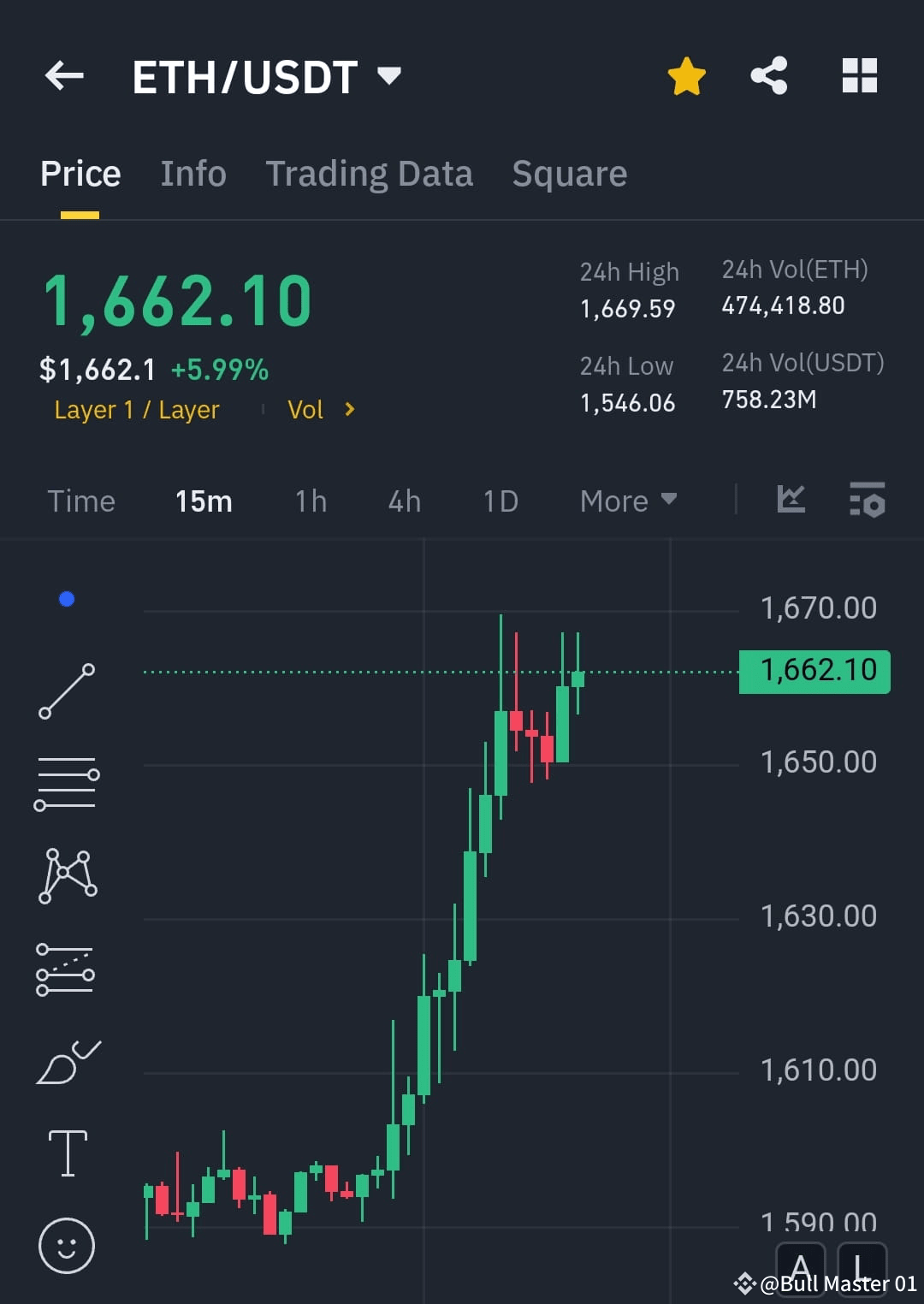Image resolution: width=924 pixels, height=1304 pixels.
Task: Click the Layer 1 / Layer tag
Action: click(x=136, y=410)
